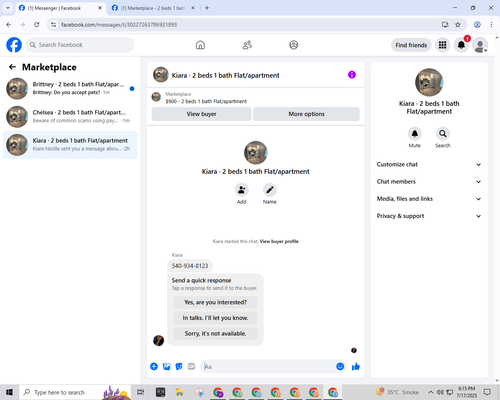Click the Add people icon
Viewport: 500px width, 400px height.
click(242, 190)
